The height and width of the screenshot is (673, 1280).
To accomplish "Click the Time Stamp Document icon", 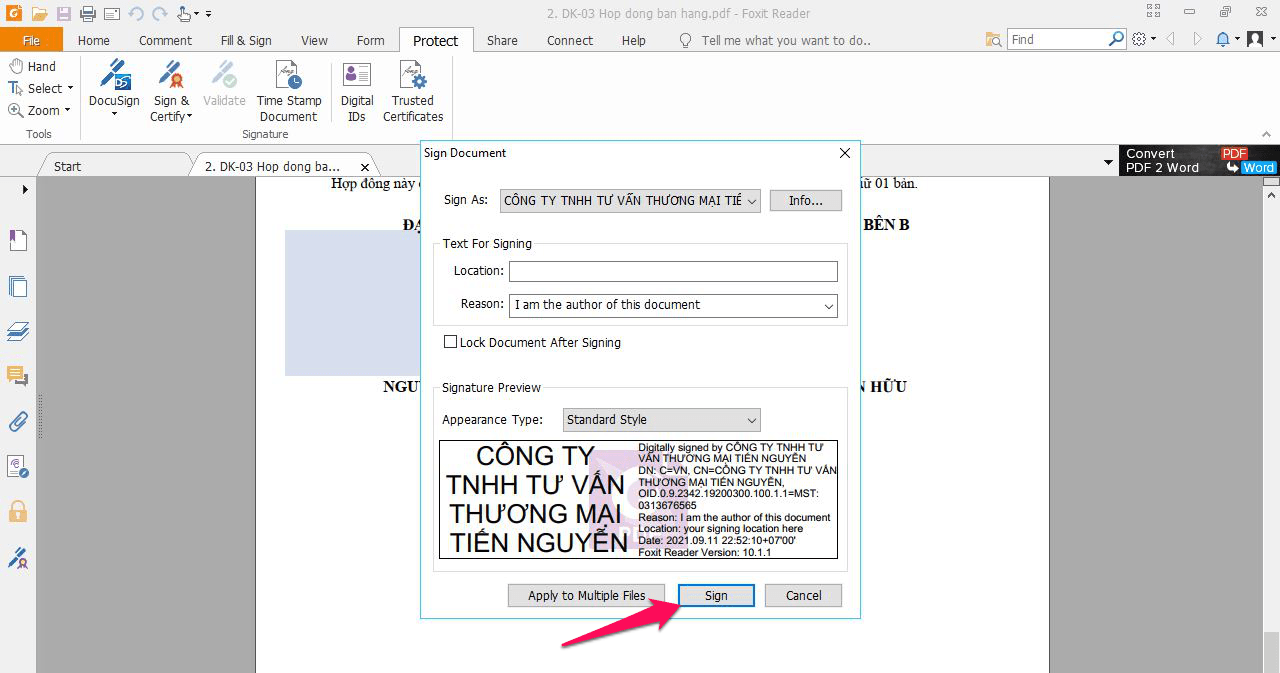I will tap(288, 90).
